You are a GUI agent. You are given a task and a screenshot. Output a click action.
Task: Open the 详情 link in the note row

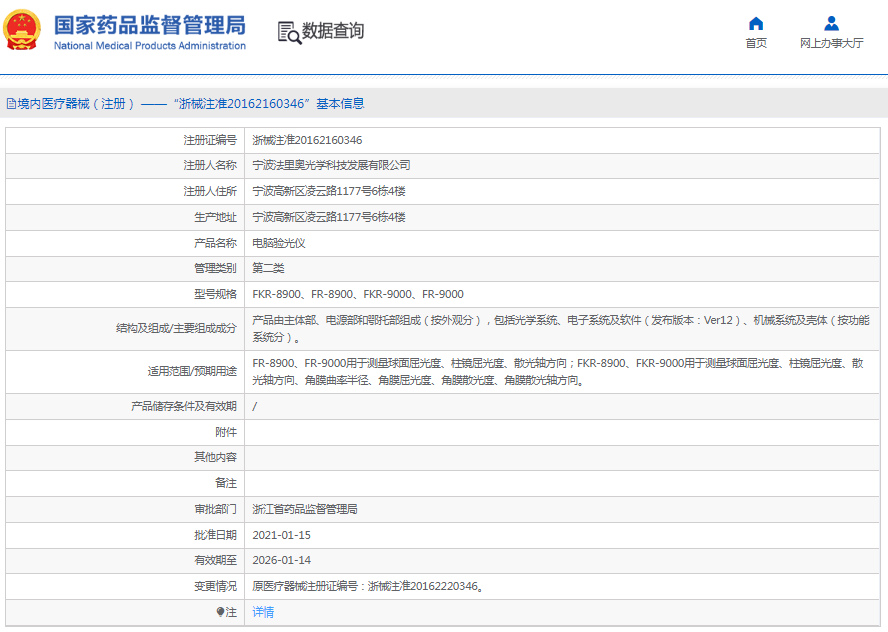263,612
